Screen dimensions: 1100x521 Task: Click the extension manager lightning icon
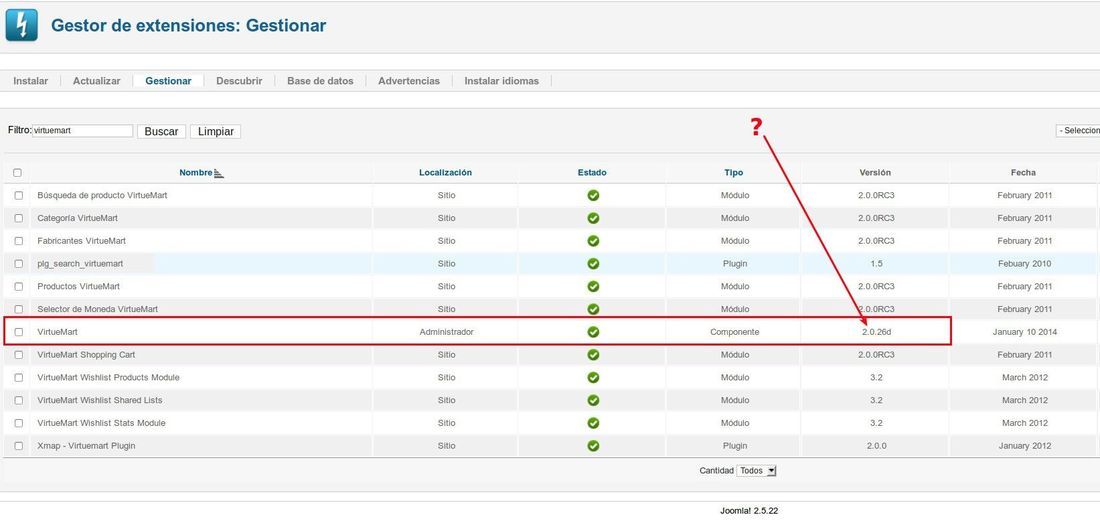click(x=21, y=25)
